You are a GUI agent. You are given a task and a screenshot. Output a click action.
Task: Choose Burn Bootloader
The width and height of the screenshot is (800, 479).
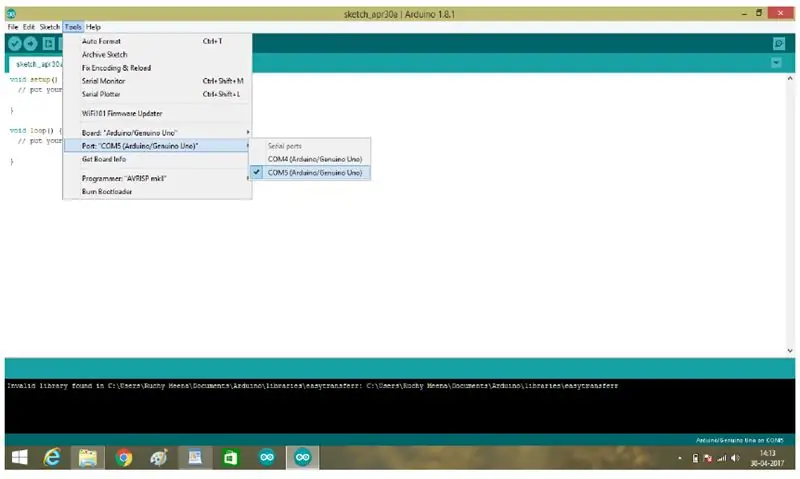pyautogui.click(x=157, y=192)
